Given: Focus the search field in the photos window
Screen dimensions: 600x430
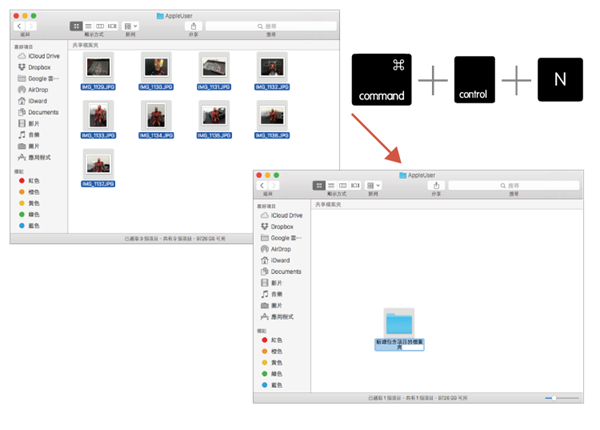Looking at the screenshot, I should 271,26.
